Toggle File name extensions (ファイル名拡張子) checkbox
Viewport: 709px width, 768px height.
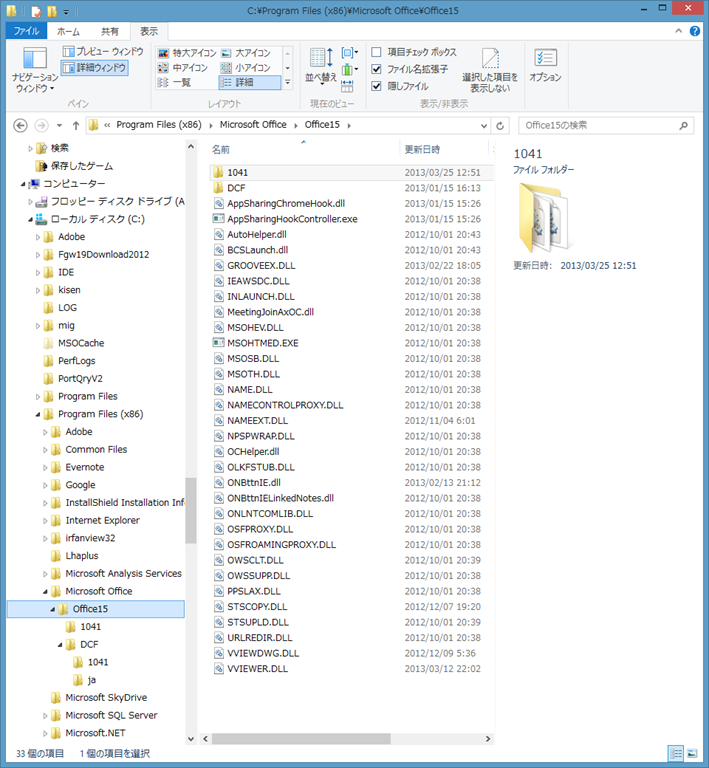click(x=377, y=69)
